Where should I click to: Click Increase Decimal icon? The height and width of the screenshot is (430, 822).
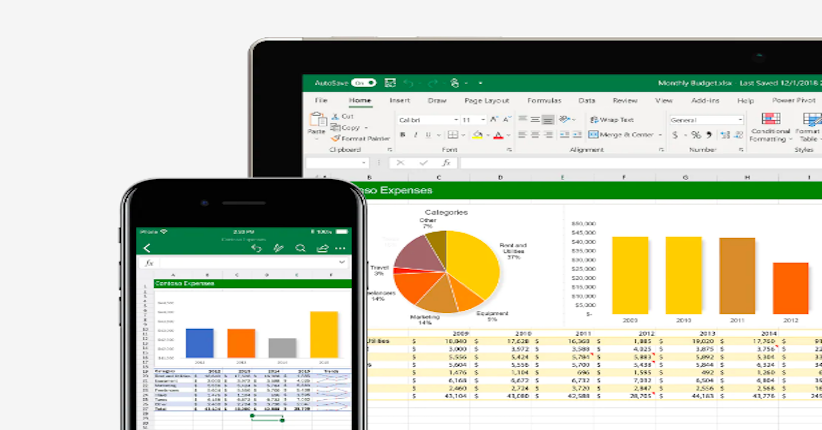[725, 135]
